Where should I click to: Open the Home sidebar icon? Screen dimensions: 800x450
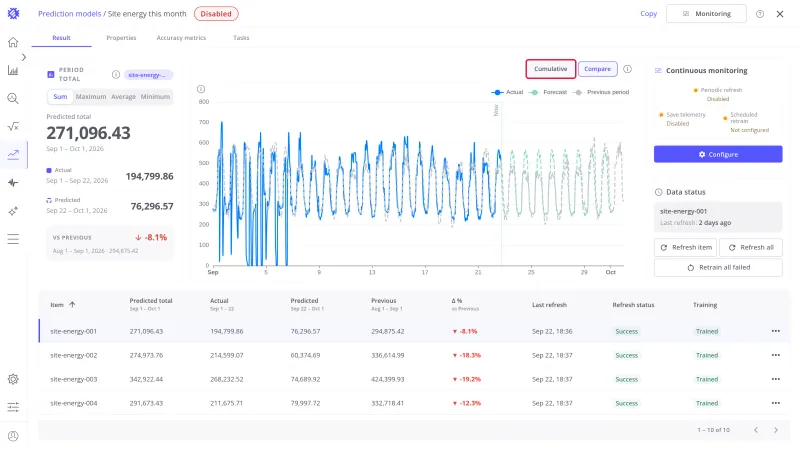click(x=13, y=42)
